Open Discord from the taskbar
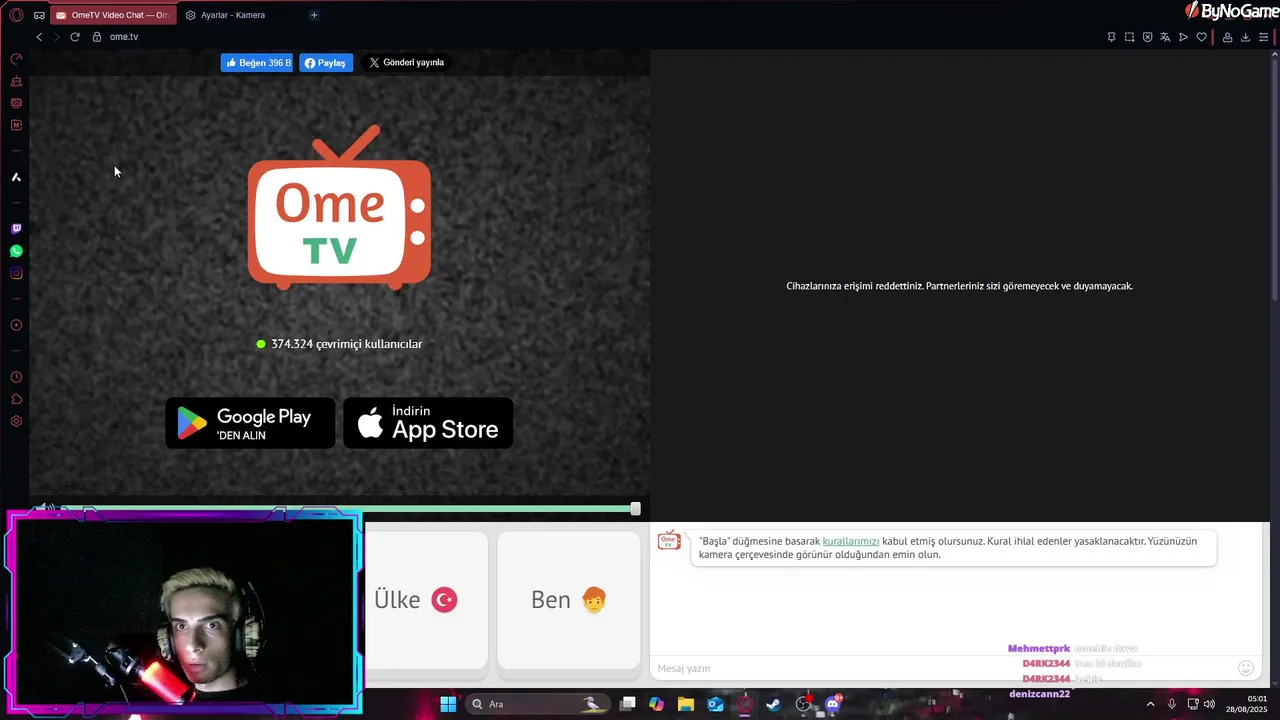1280x720 pixels. coord(832,704)
